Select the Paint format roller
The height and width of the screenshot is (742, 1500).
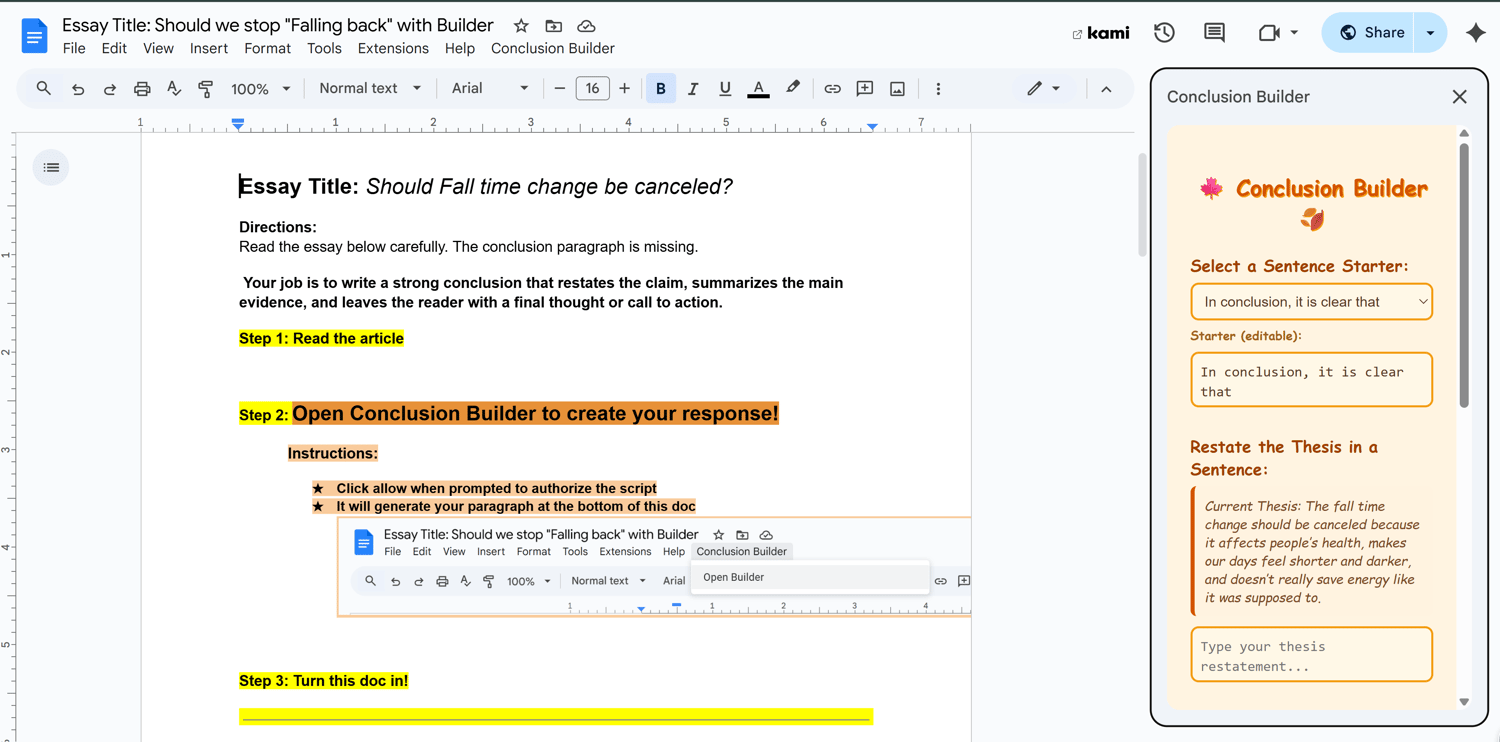pyautogui.click(x=206, y=89)
